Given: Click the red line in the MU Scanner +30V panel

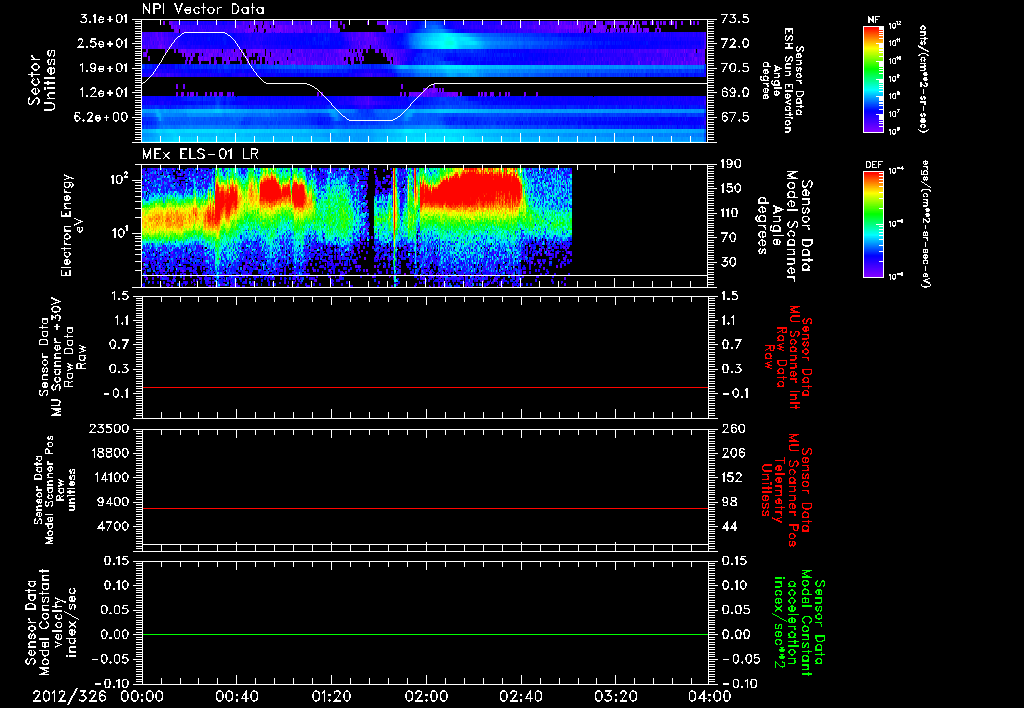Looking at the screenshot, I should (424, 387).
